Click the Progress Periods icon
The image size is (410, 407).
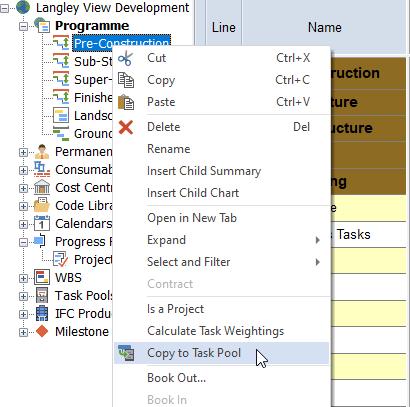(x=40, y=241)
